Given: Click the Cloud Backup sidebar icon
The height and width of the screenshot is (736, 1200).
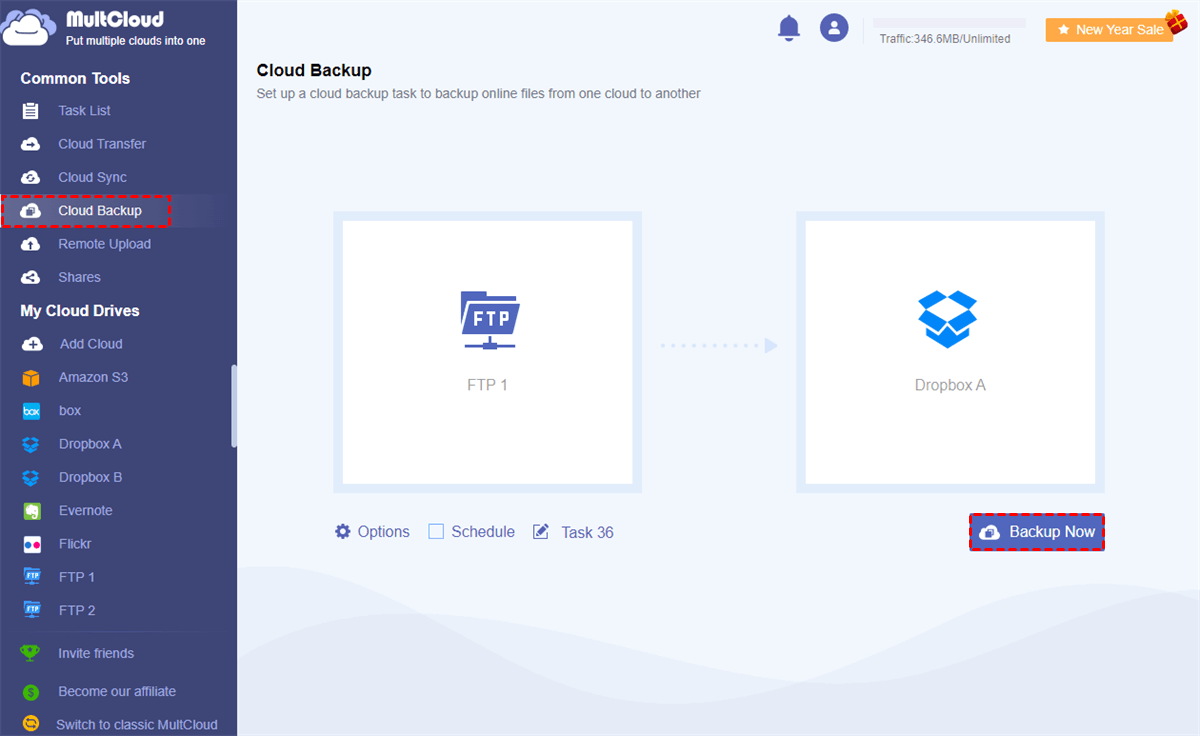Looking at the screenshot, I should (x=31, y=211).
